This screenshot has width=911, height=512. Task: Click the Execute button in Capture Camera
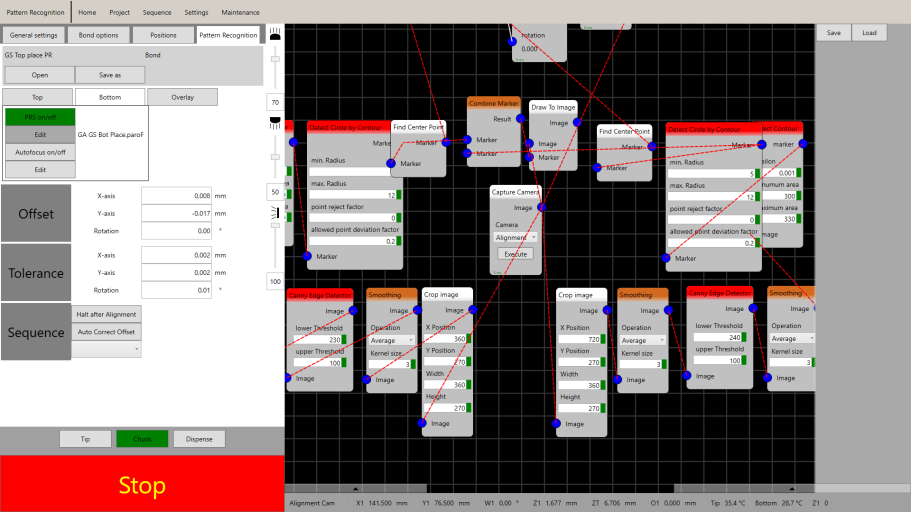coord(515,254)
